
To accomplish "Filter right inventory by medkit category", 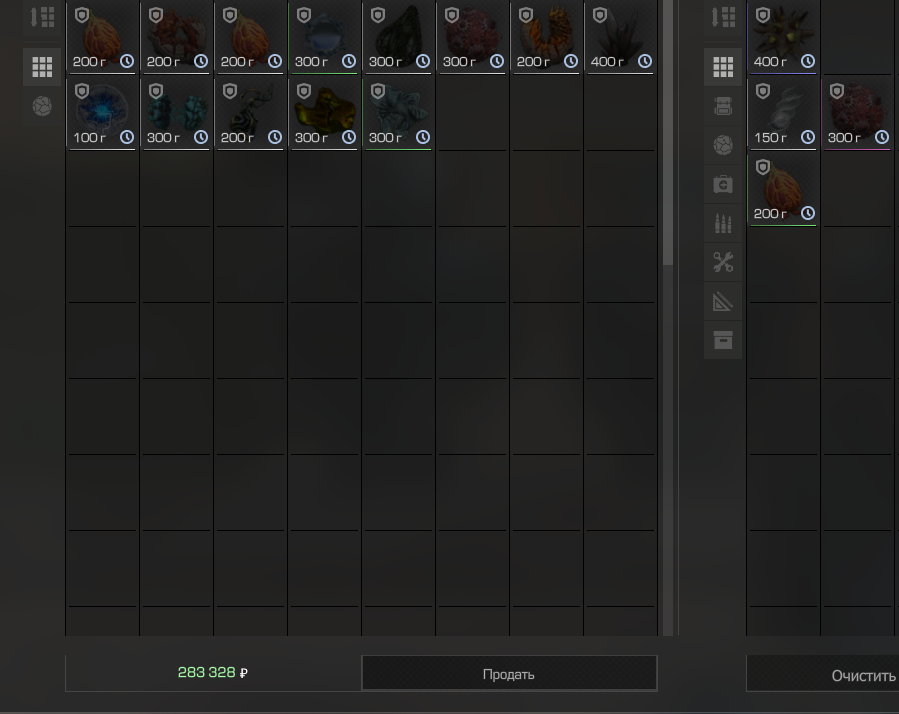I will [723, 184].
